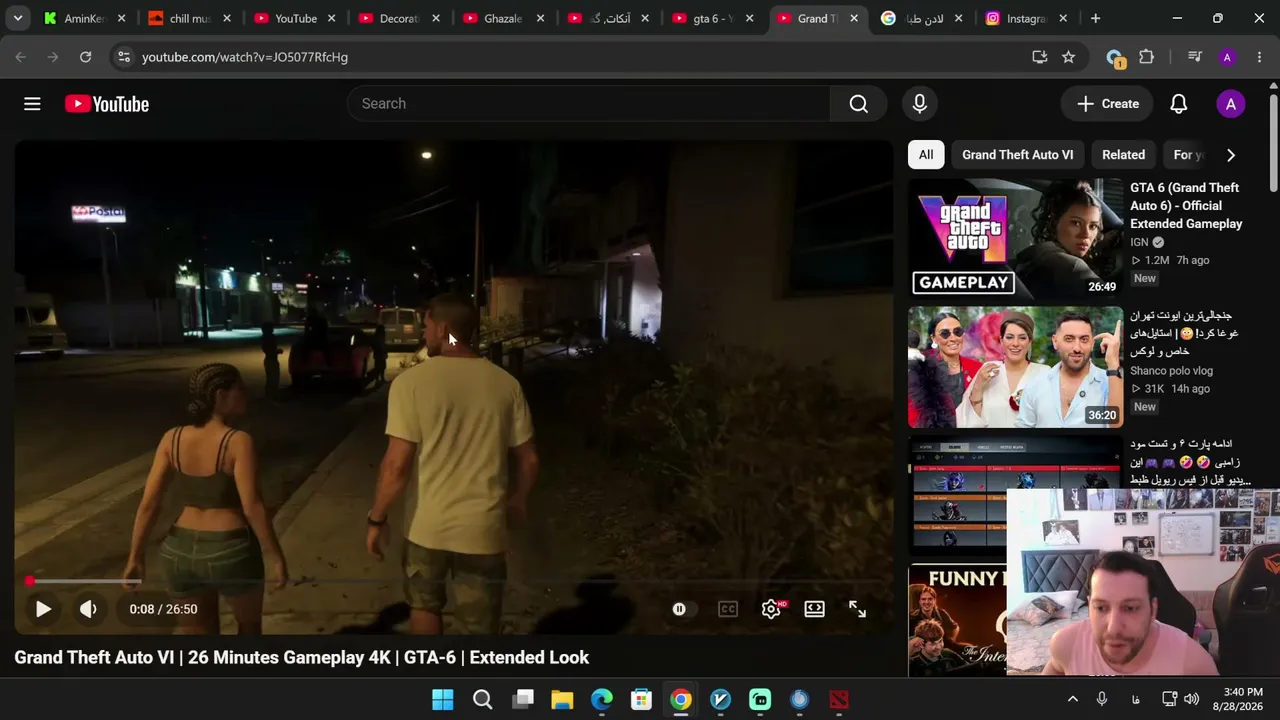The width and height of the screenshot is (1280, 720).
Task: Open File Explorer from the taskbar
Action: (x=562, y=699)
